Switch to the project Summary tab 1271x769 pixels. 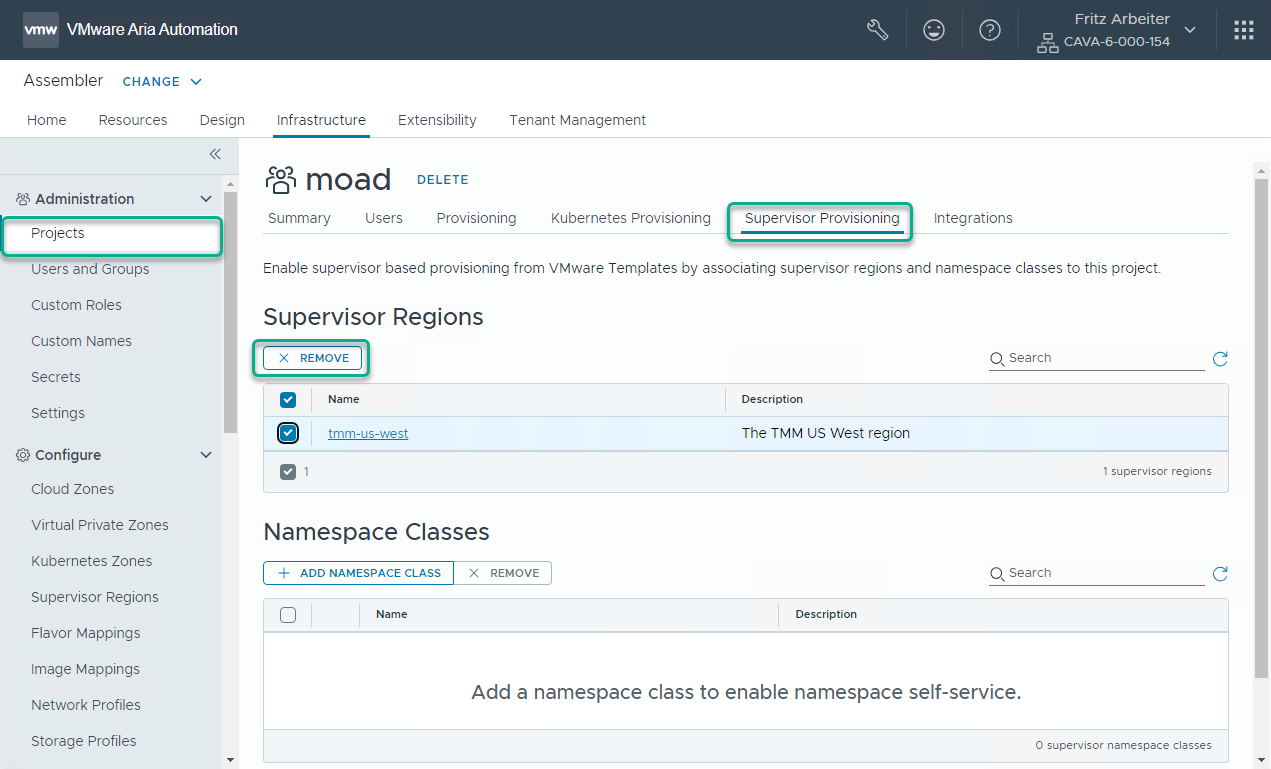299,218
